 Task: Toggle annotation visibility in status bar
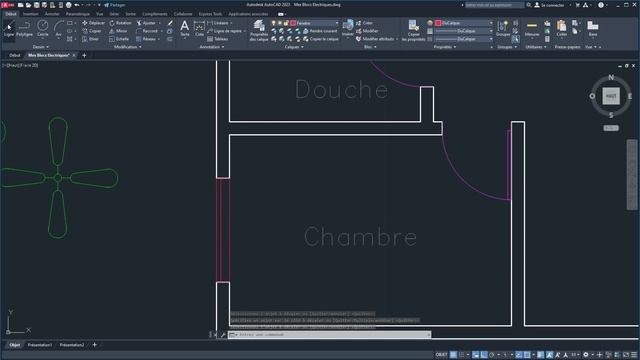coord(550,355)
